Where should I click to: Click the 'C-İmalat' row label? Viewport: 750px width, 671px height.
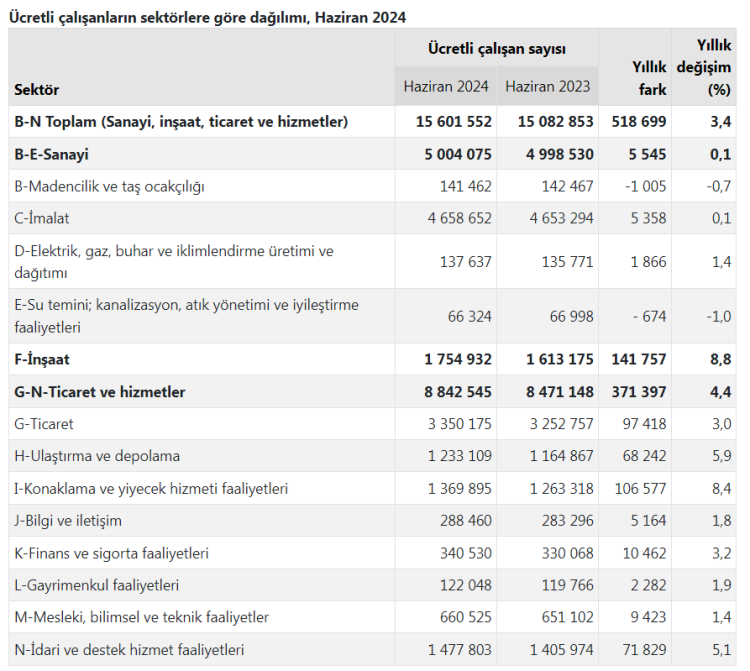[x=42, y=218]
